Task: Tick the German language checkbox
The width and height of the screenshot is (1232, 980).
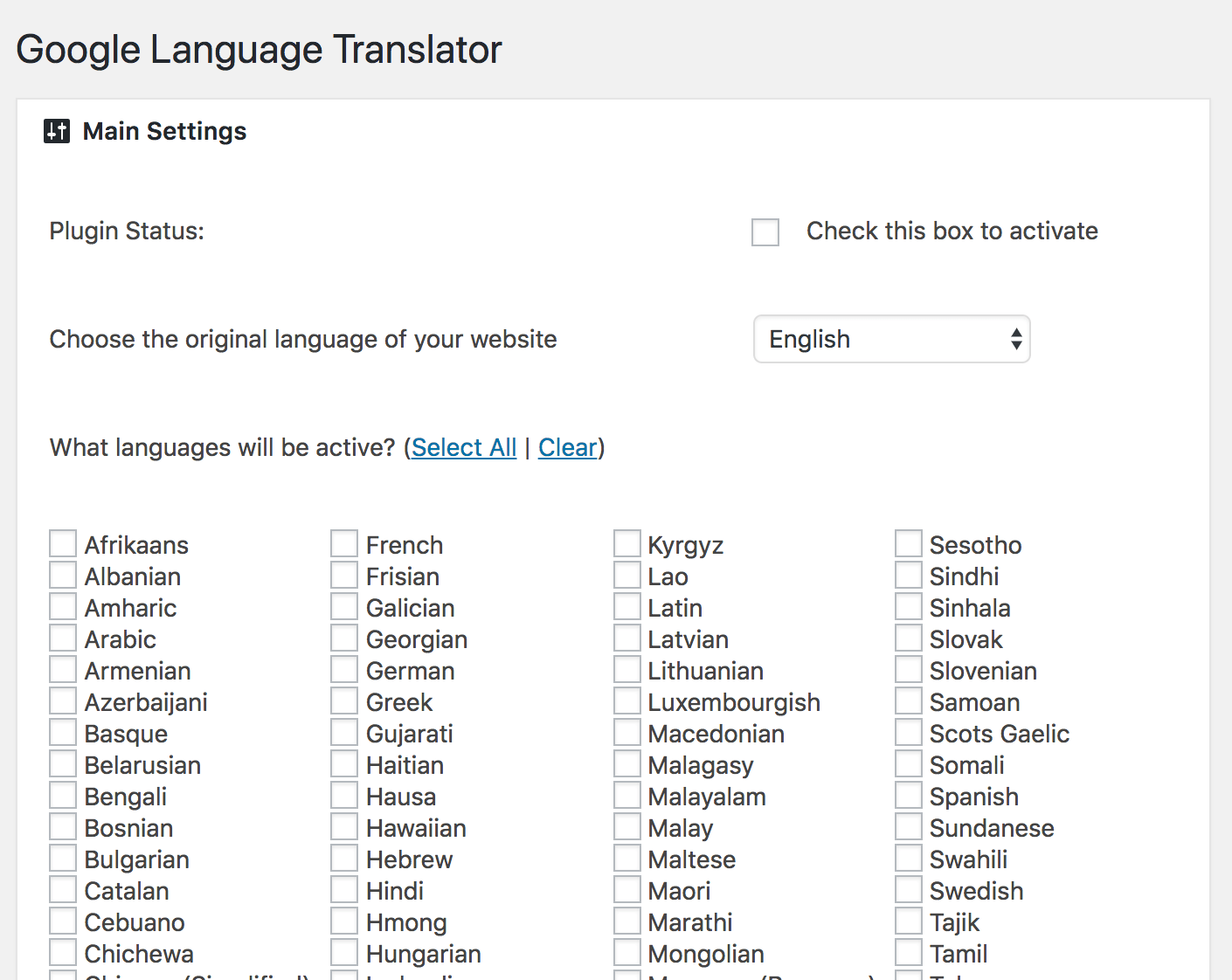Action: pos(344,669)
